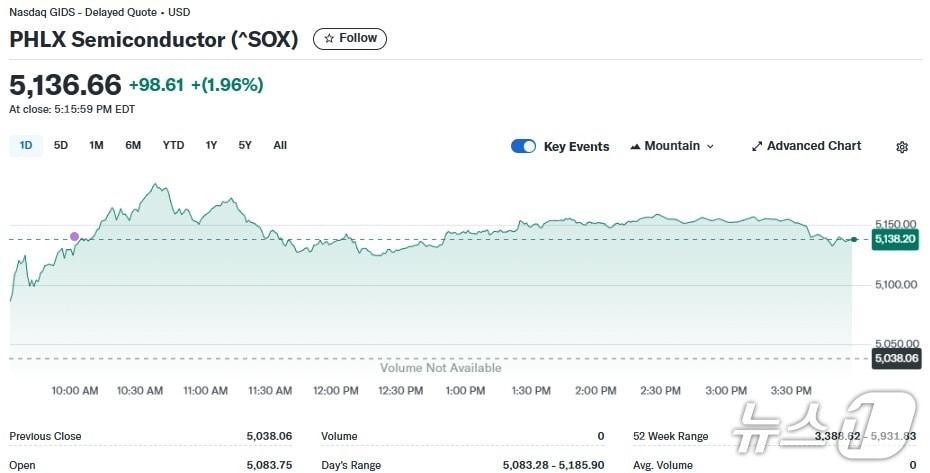Show All time range data
Screen dimensions: 930x473
click(280, 145)
